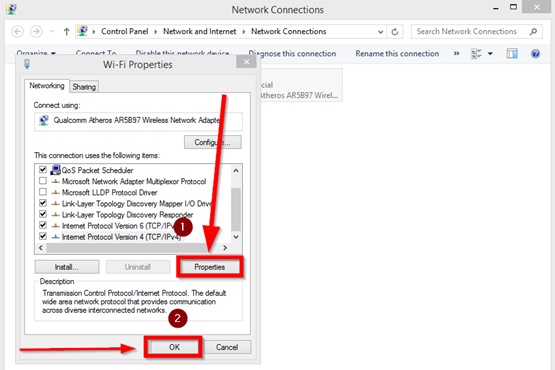Select Network and Internet breadcrumb
This screenshot has width=555, height=370.
(199, 32)
